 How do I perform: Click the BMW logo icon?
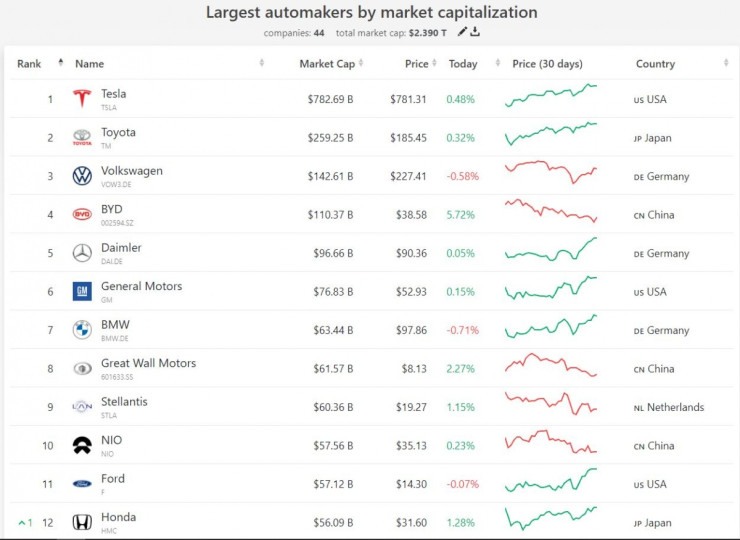click(82, 330)
